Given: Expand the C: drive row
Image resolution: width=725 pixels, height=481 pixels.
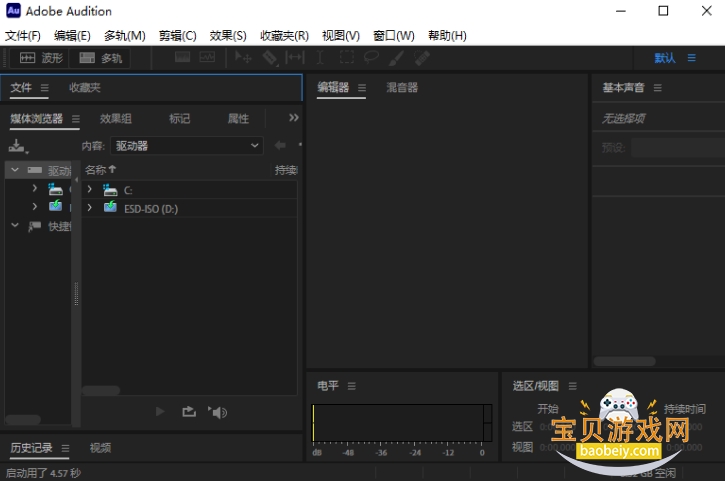Looking at the screenshot, I should 89,189.
